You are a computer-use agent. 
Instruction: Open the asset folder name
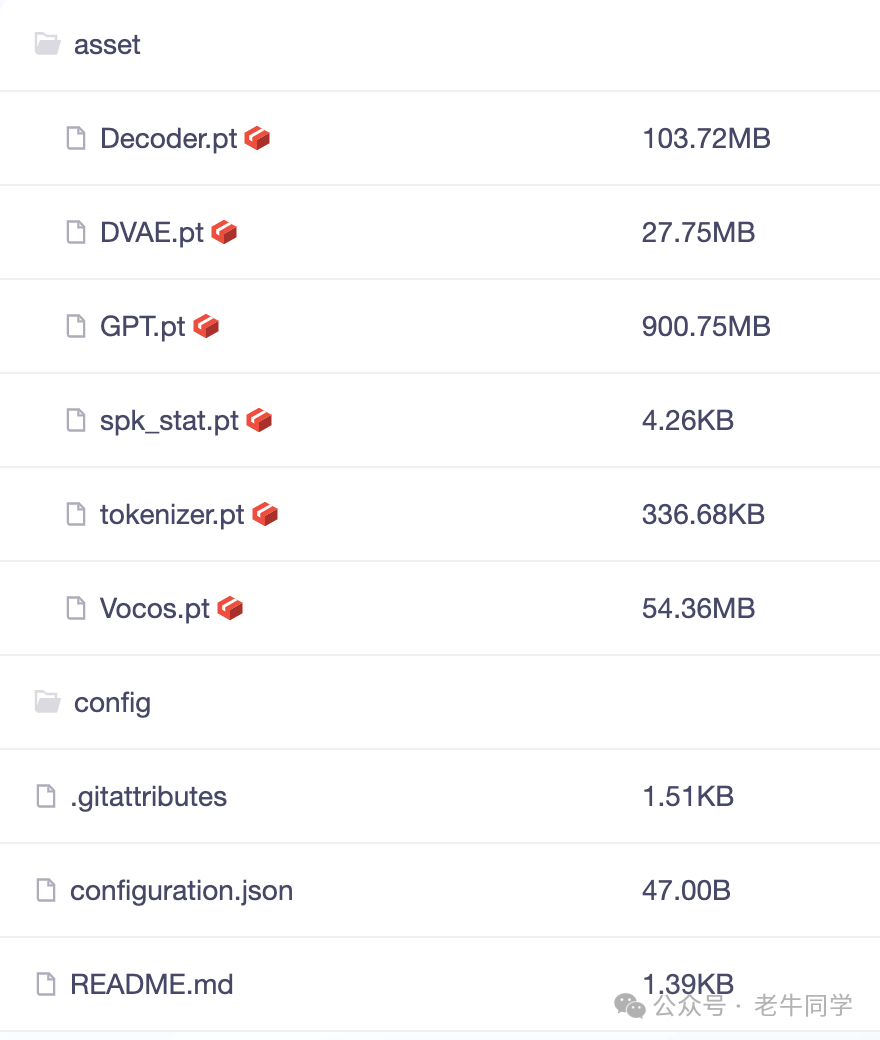(107, 45)
